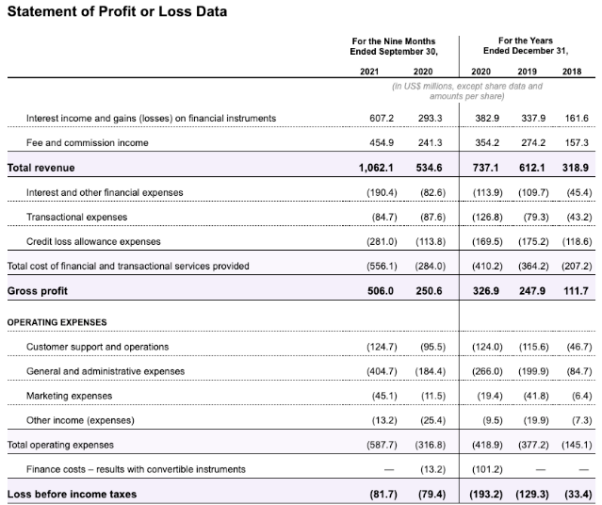The width and height of the screenshot is (602, 505).
Task: Click the Marketing expenses row label
Action: pos(69,396)
